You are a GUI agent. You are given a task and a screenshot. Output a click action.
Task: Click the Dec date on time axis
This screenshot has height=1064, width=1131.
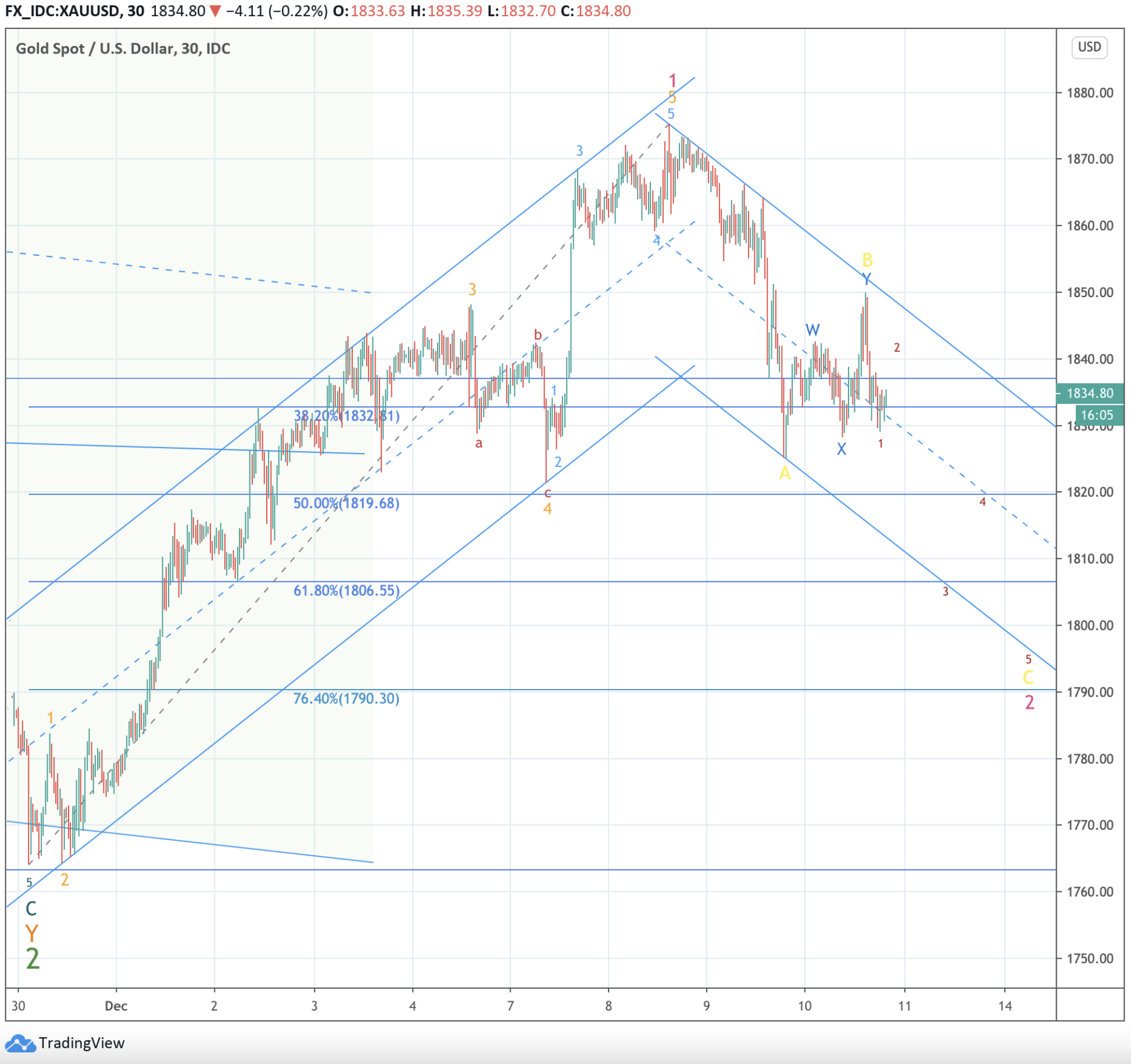(x=116, y=1006)
